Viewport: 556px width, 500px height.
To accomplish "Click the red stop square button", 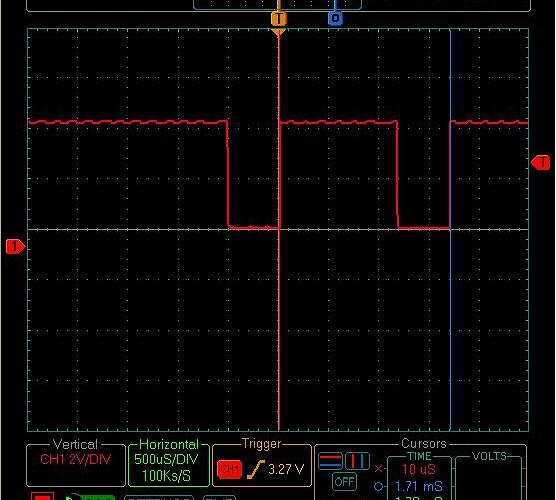I will (42, 496).
